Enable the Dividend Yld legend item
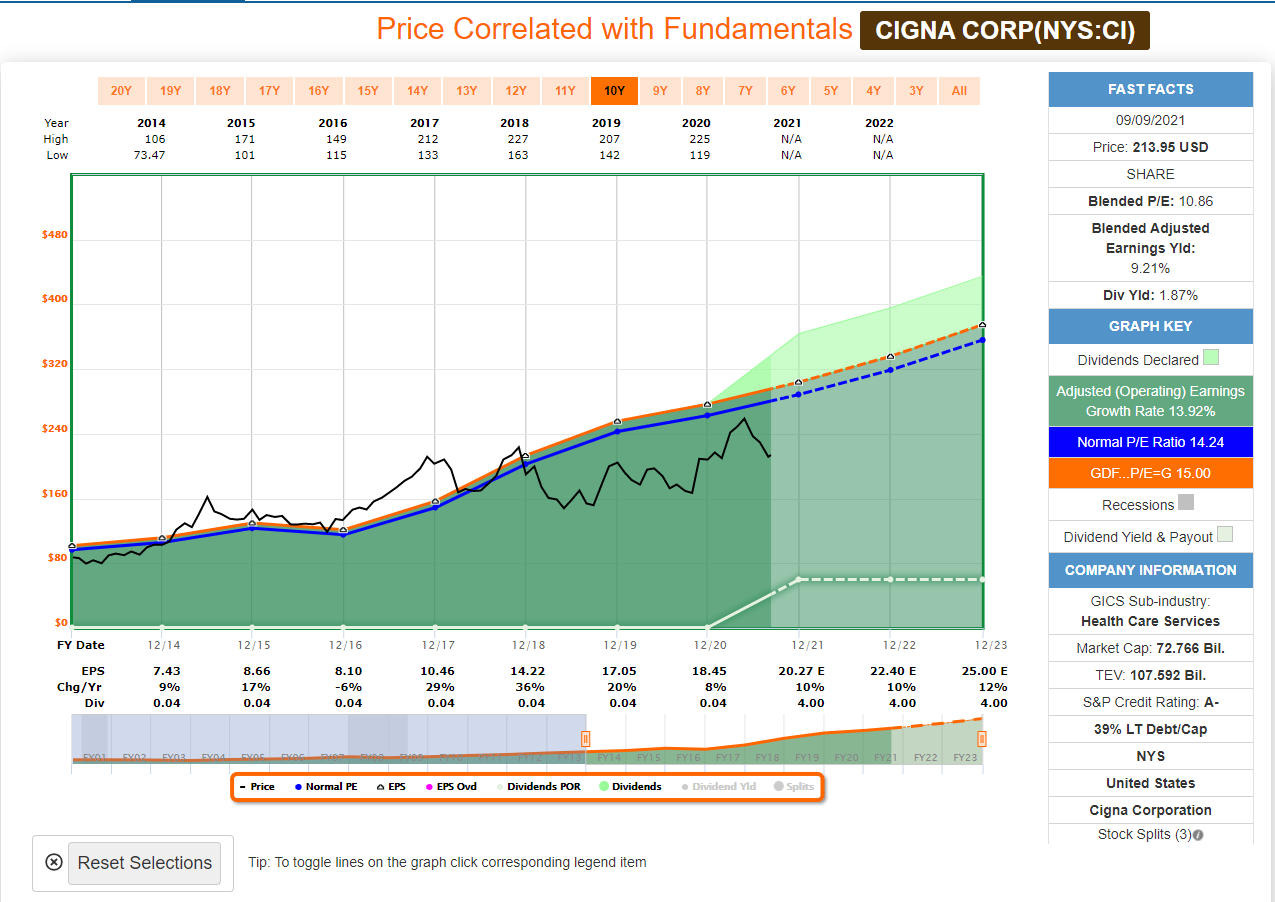This screenshot has height=902, width=1275. [x=718, y=787]
